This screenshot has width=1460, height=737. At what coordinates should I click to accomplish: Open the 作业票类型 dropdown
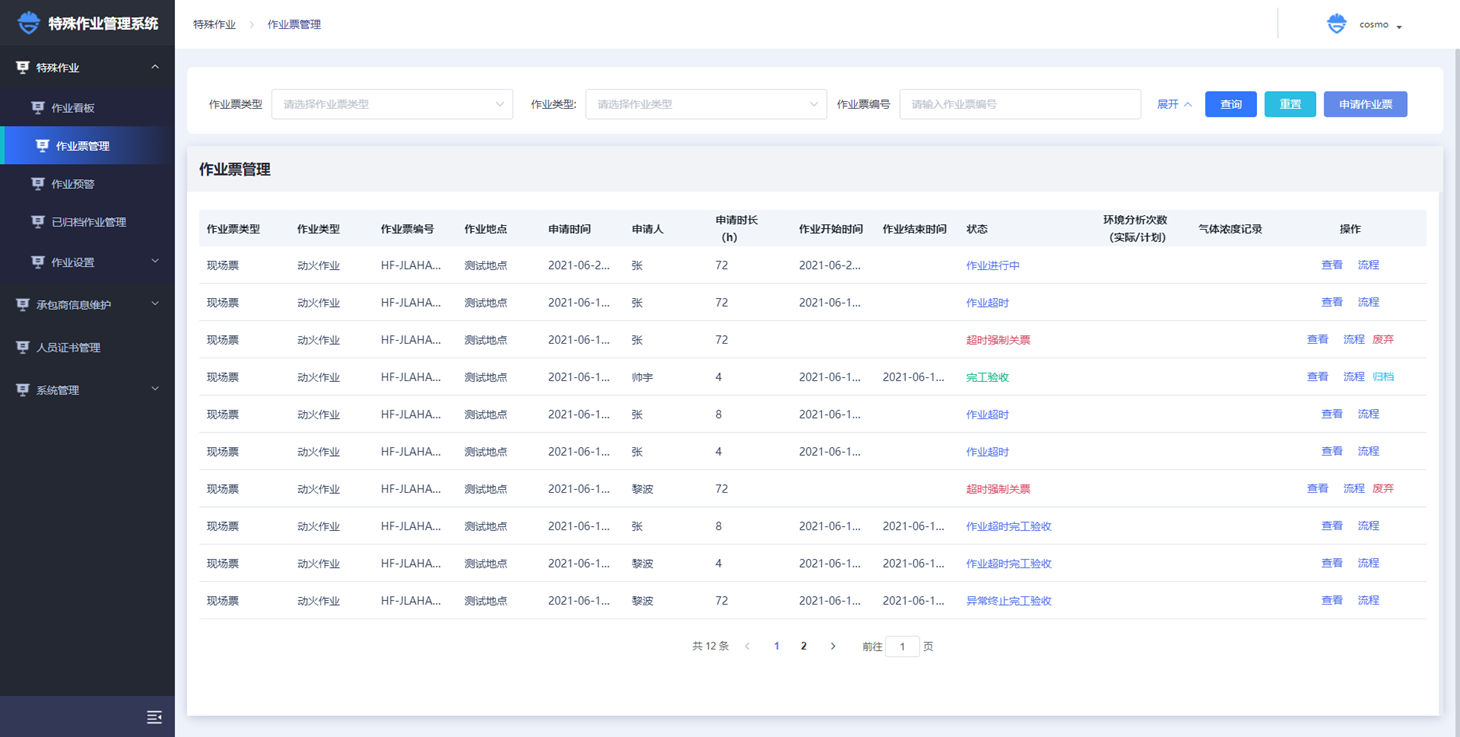click(392, 104)
